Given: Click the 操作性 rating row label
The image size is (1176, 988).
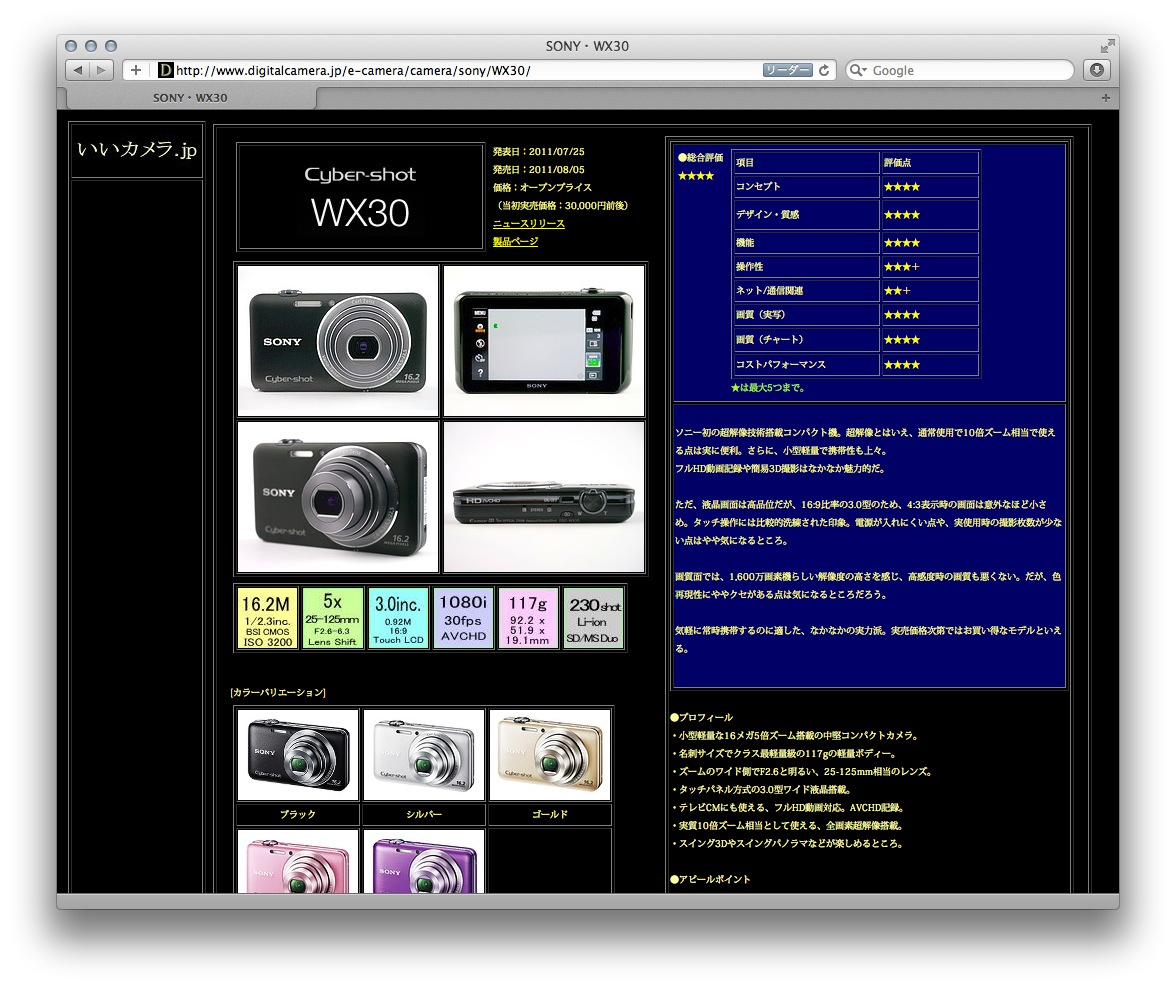Looking at the screenshot, I should pyautogui.click(x=749, y=266).
